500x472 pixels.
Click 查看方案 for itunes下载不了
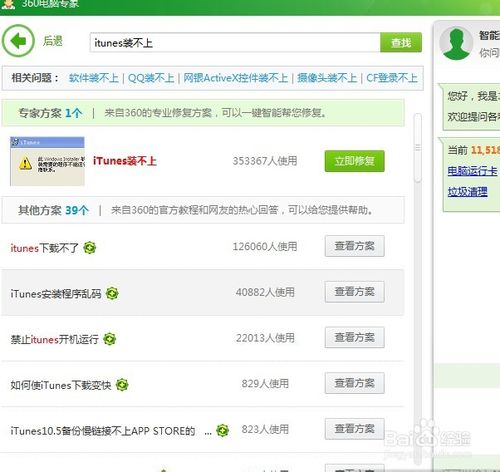pos(355,246)
